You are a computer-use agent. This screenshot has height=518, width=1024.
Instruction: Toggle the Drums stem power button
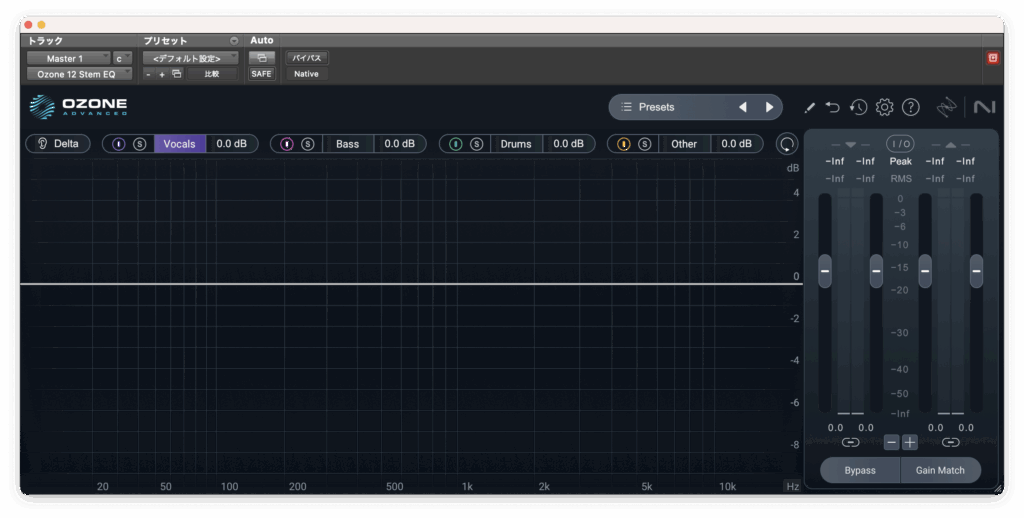pyautogui.click(x=456, y=144)
